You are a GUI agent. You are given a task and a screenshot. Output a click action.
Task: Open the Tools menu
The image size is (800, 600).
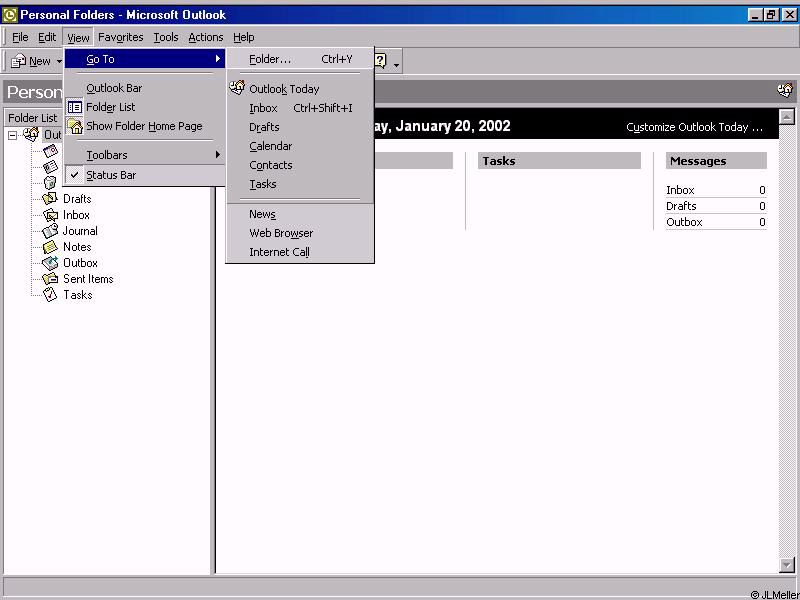(x=166, y=37)
